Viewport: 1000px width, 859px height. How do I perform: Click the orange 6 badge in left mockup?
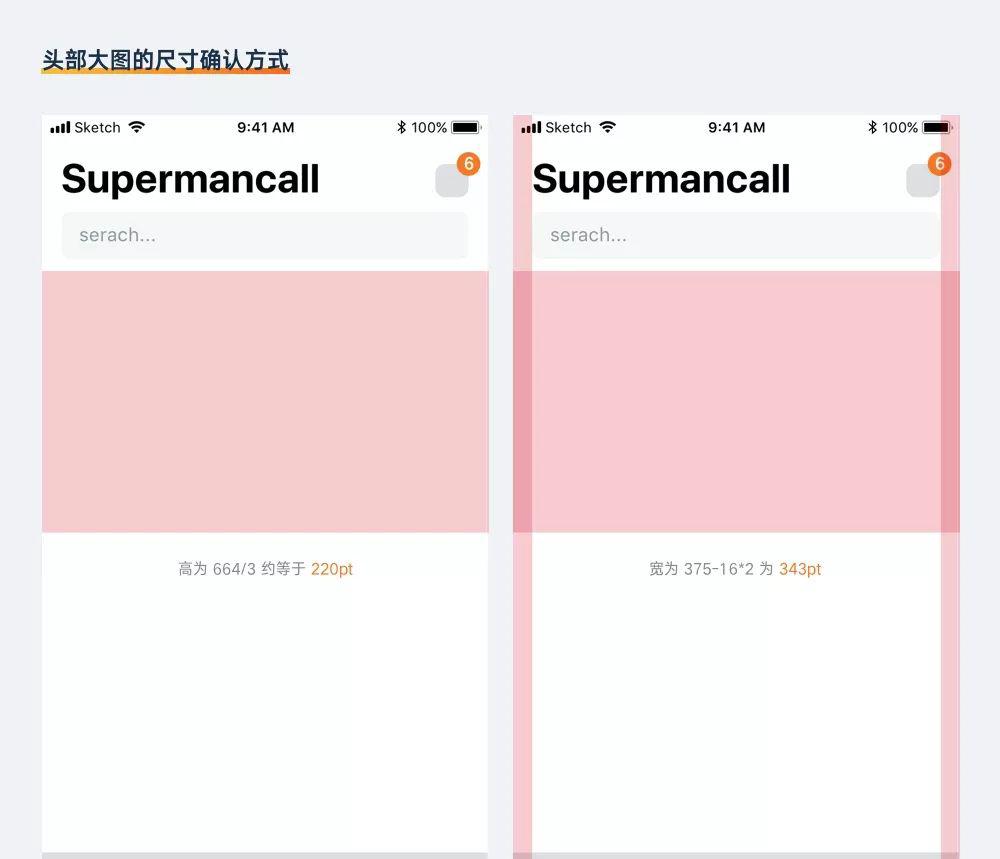469,164
